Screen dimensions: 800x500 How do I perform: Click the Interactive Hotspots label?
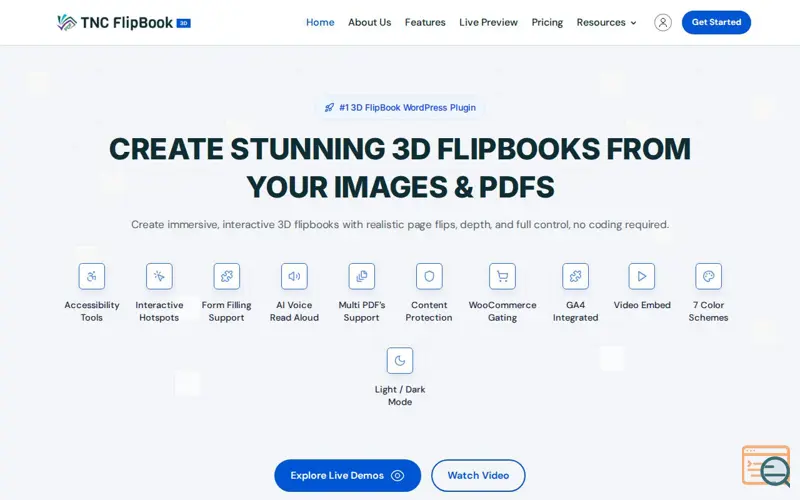159,311
